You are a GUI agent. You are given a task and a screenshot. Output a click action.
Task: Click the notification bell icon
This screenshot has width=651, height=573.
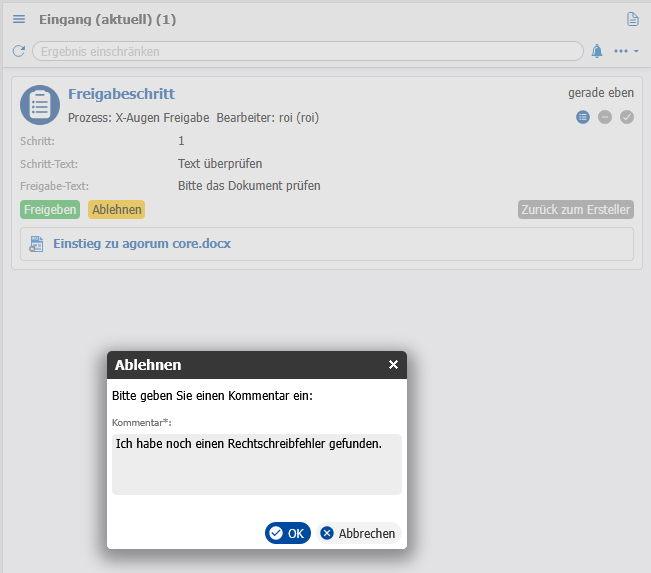pos(597,51)
